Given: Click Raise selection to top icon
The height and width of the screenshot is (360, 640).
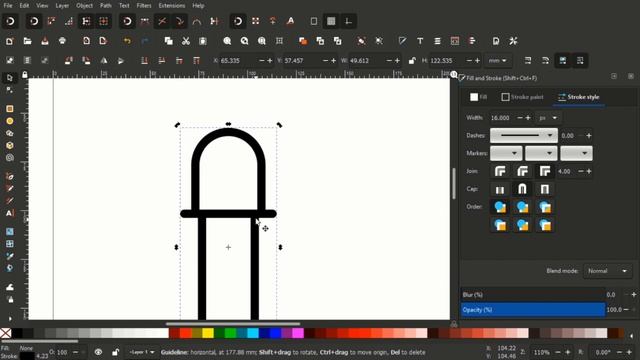Looking at the screenshot, I should click(x=196, y=60).
